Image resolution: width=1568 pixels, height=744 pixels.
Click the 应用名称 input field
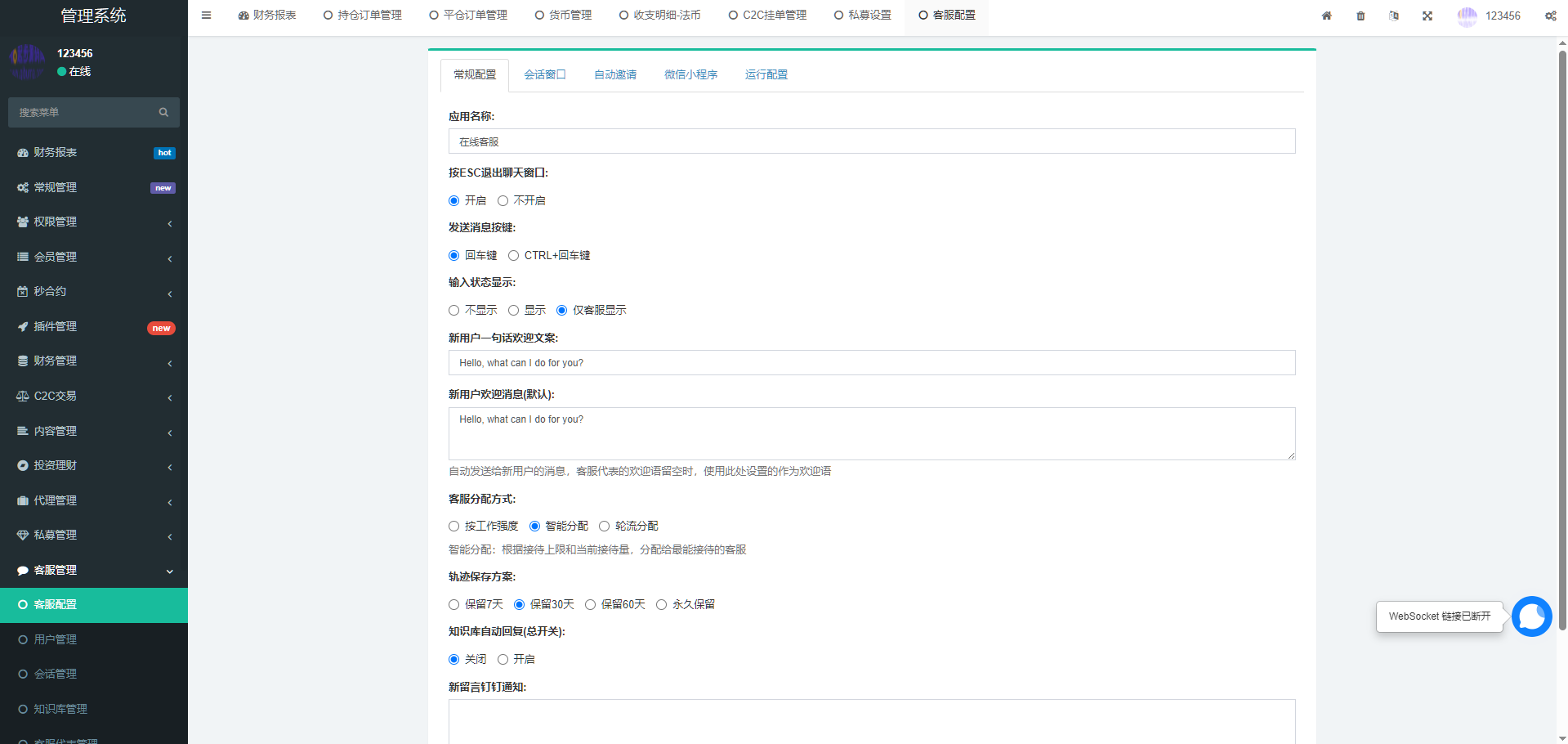(871, 141)
